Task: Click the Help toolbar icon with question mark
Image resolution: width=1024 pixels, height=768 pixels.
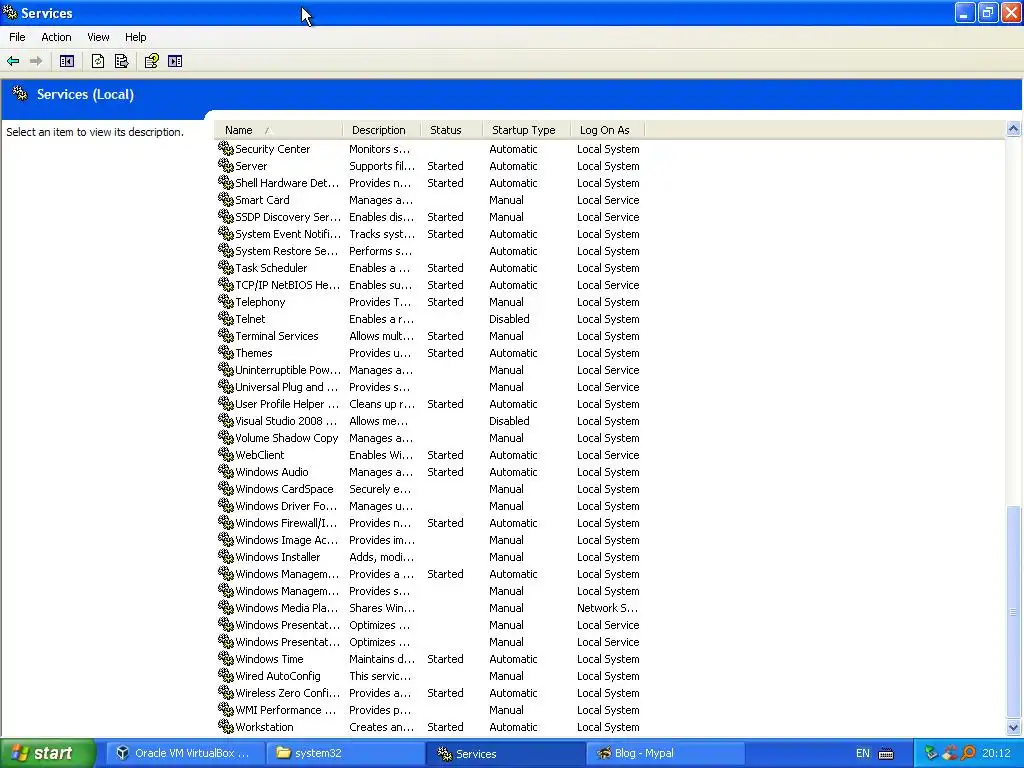Action: (152, 61)
